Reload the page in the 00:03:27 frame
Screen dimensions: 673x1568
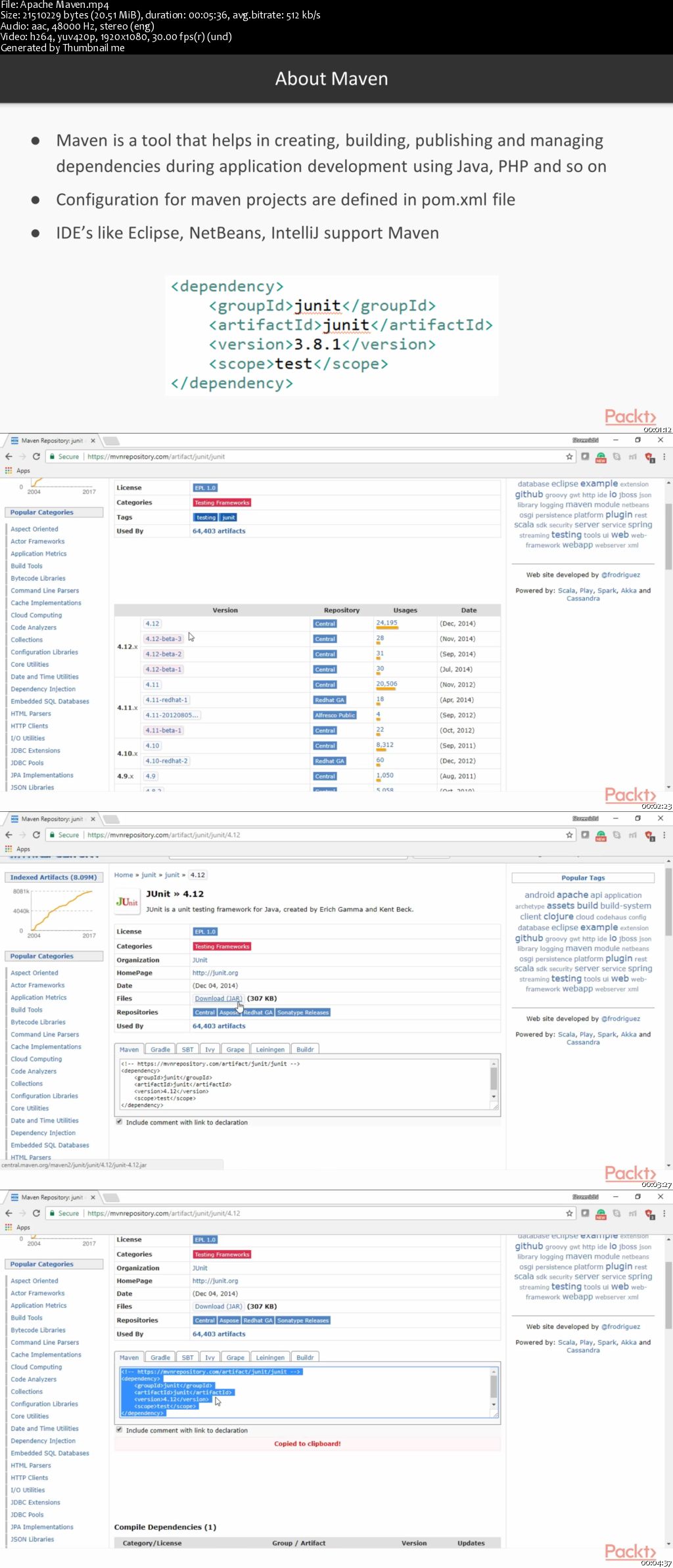tap(36, 835)
